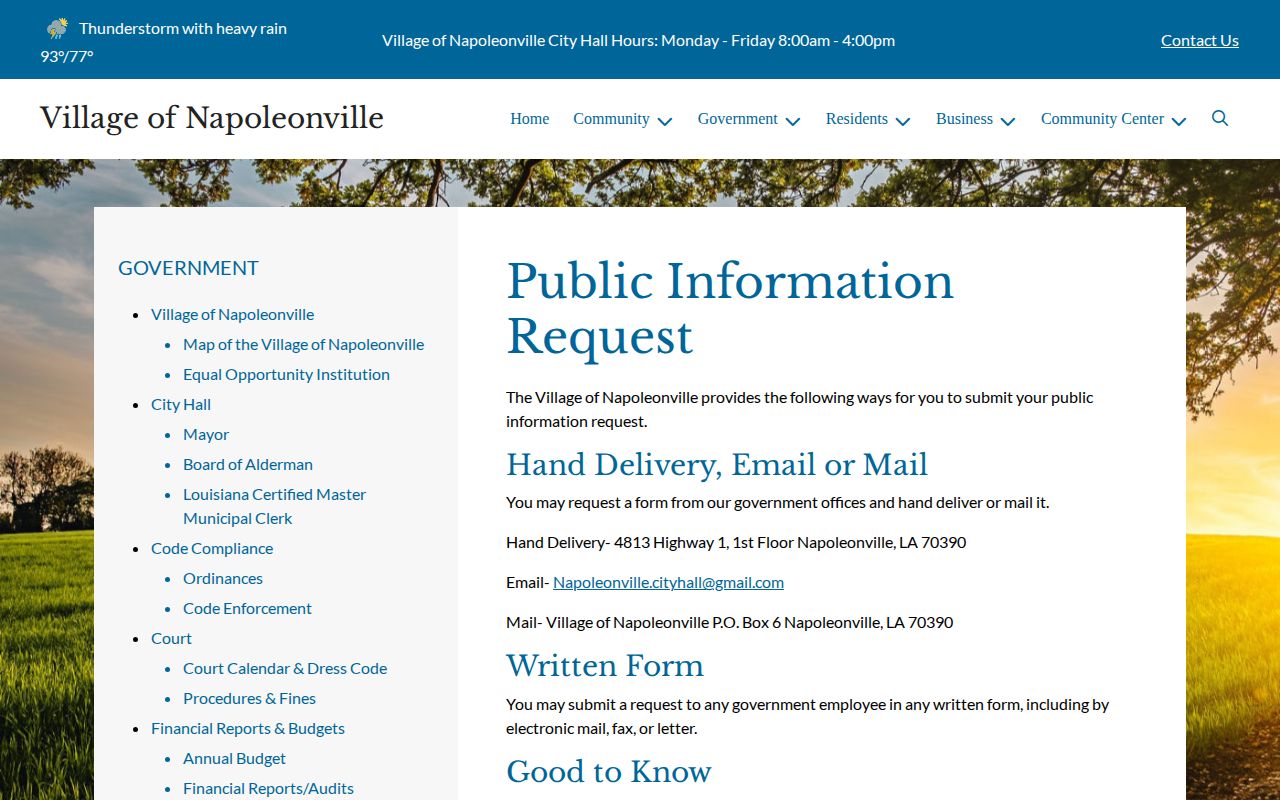Viewport: 1280px width, 800px height.
Task: Open Louisiana Certified Master Municipal Clerk link
Action: point(274,506)
